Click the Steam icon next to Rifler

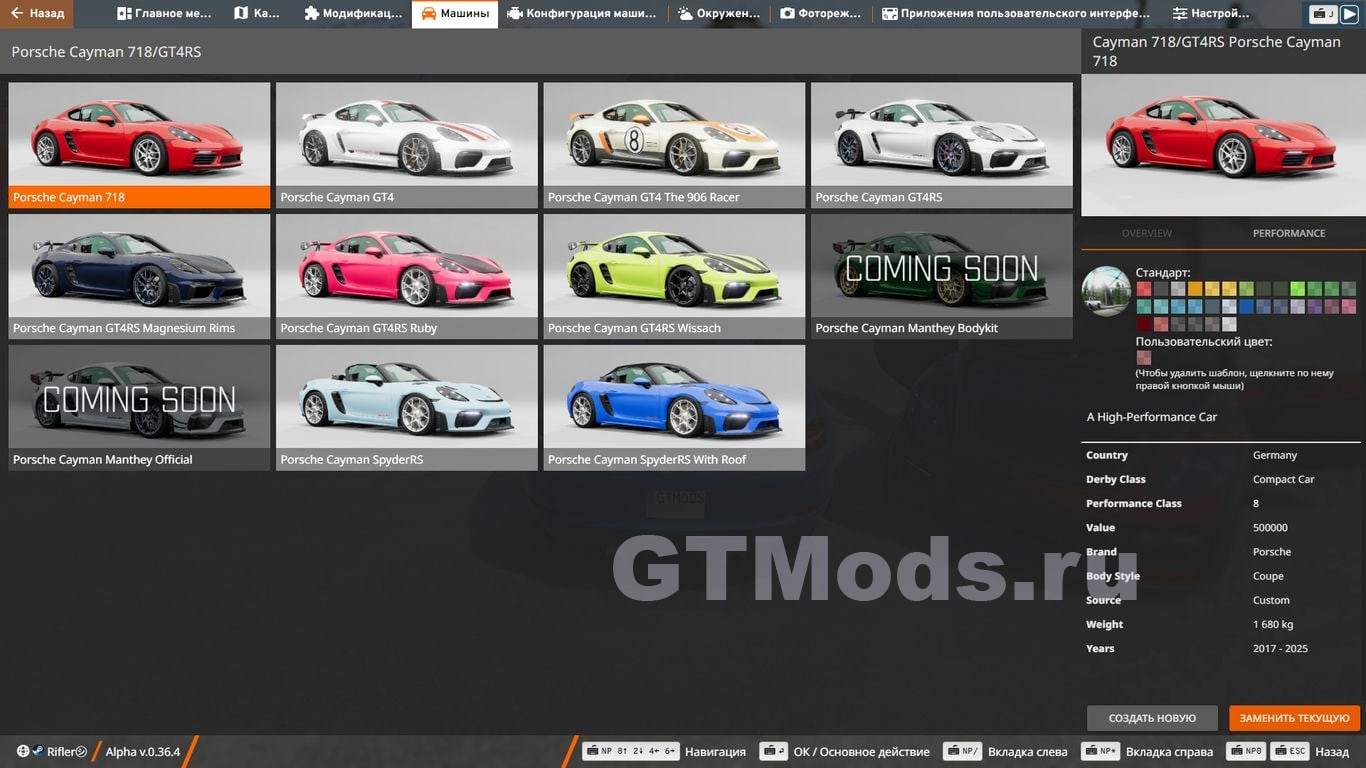[x=37, y=751]
